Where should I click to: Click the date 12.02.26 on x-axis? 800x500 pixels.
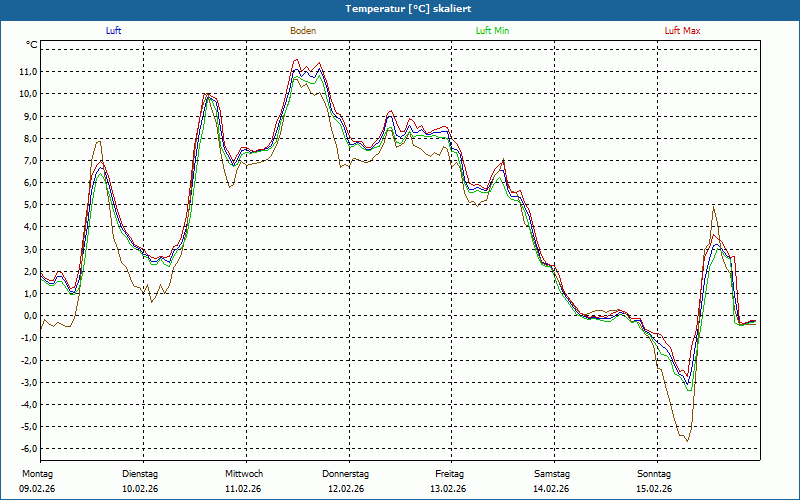(x=346, y=489)
